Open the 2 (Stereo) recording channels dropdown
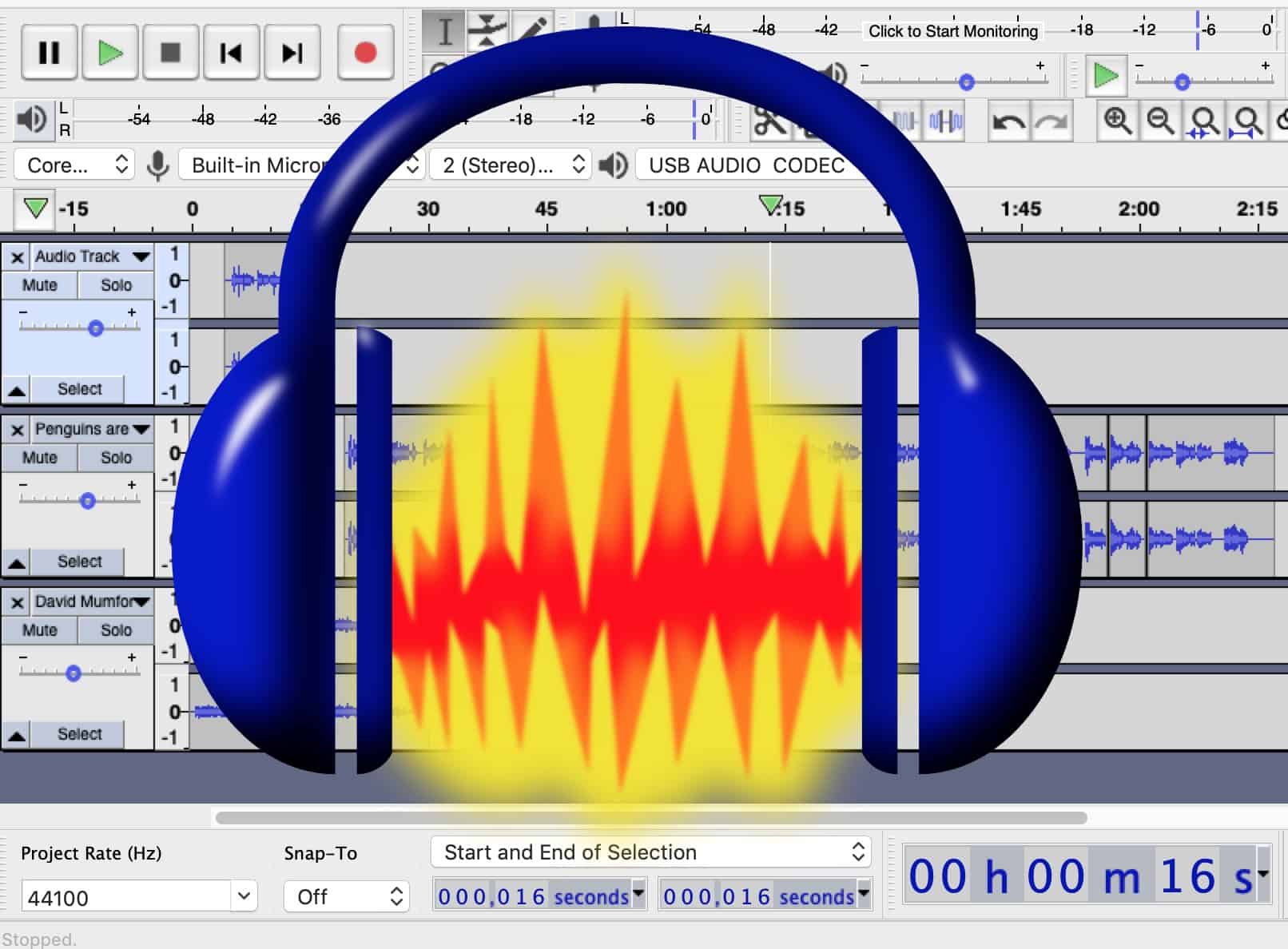The height and width of the screenshot is (949, 1288). tap(511, 165)
